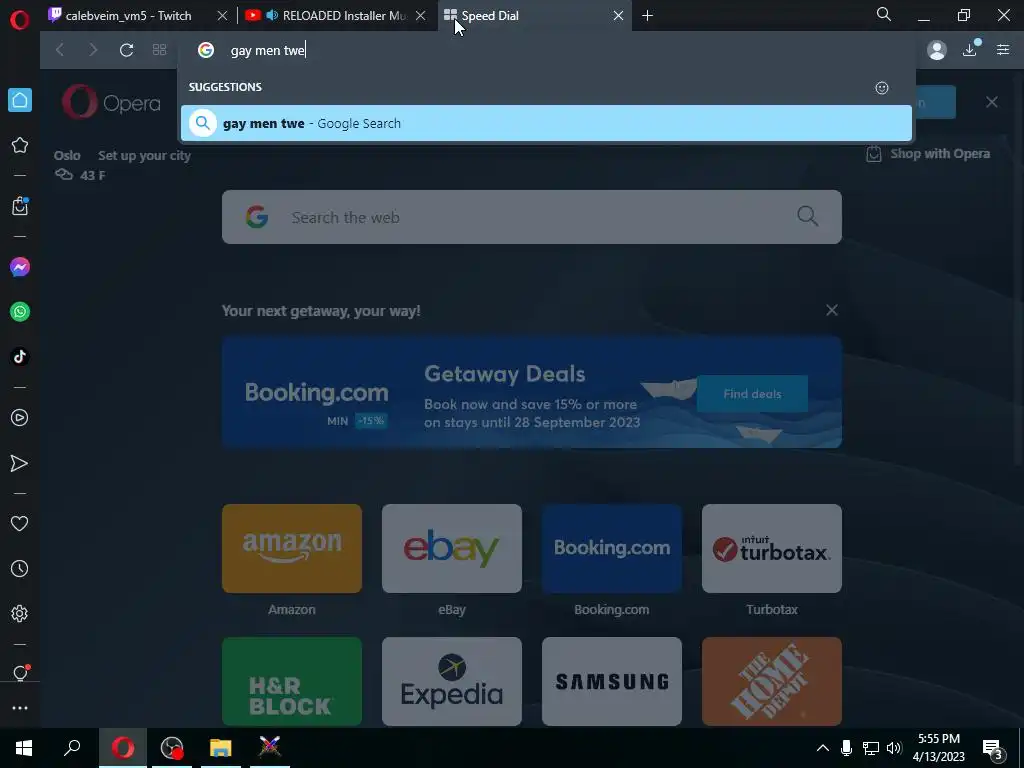The height and width of the screenshot is (768, 1024).
Task: Open OBS Studio from taskbar
Action: 172,748
